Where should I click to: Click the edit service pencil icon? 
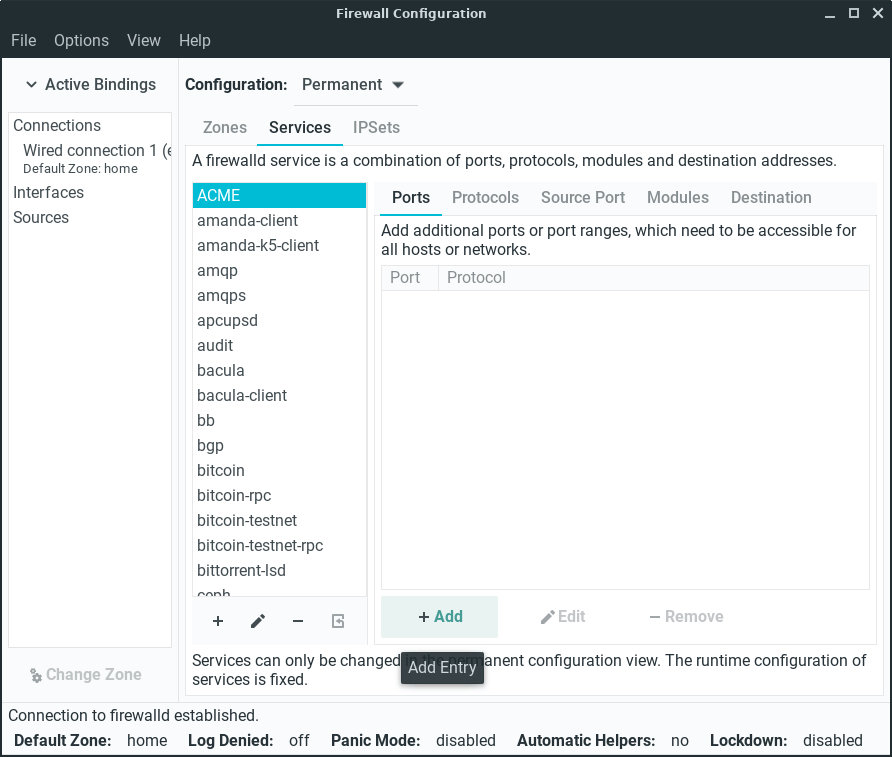258,621
